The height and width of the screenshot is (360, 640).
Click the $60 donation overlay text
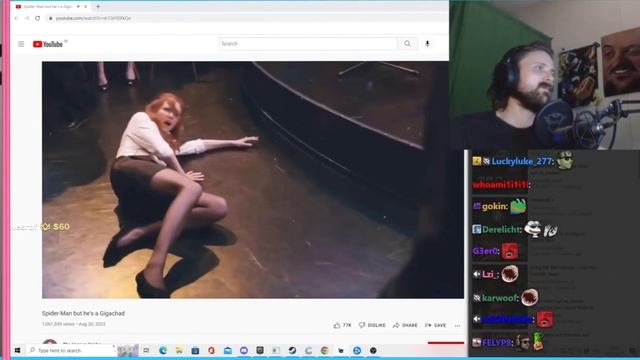61,227
